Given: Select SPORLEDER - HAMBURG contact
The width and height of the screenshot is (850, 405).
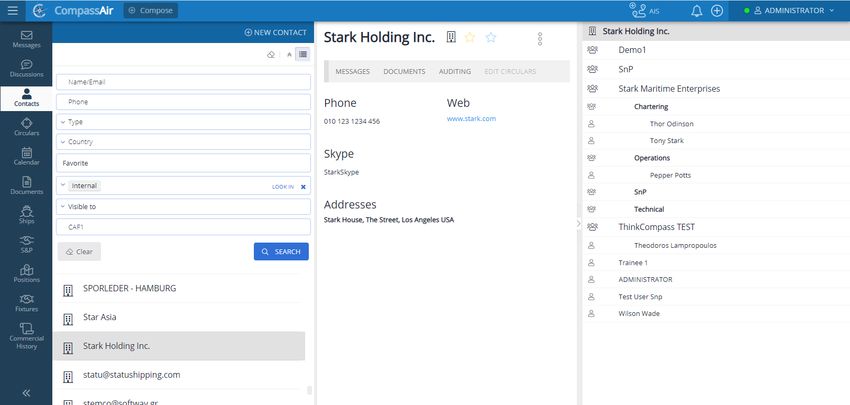Looking at the screenshot, I should (x=179, y=288).
